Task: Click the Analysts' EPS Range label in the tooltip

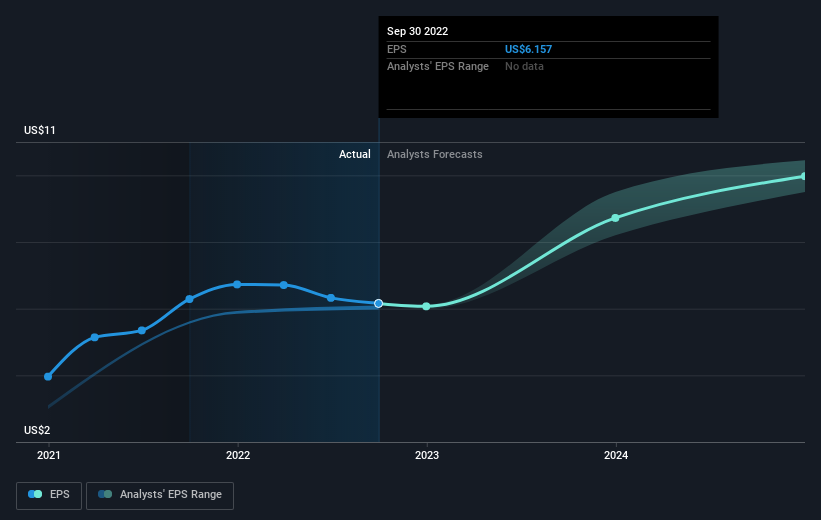Action: (438, 67)
